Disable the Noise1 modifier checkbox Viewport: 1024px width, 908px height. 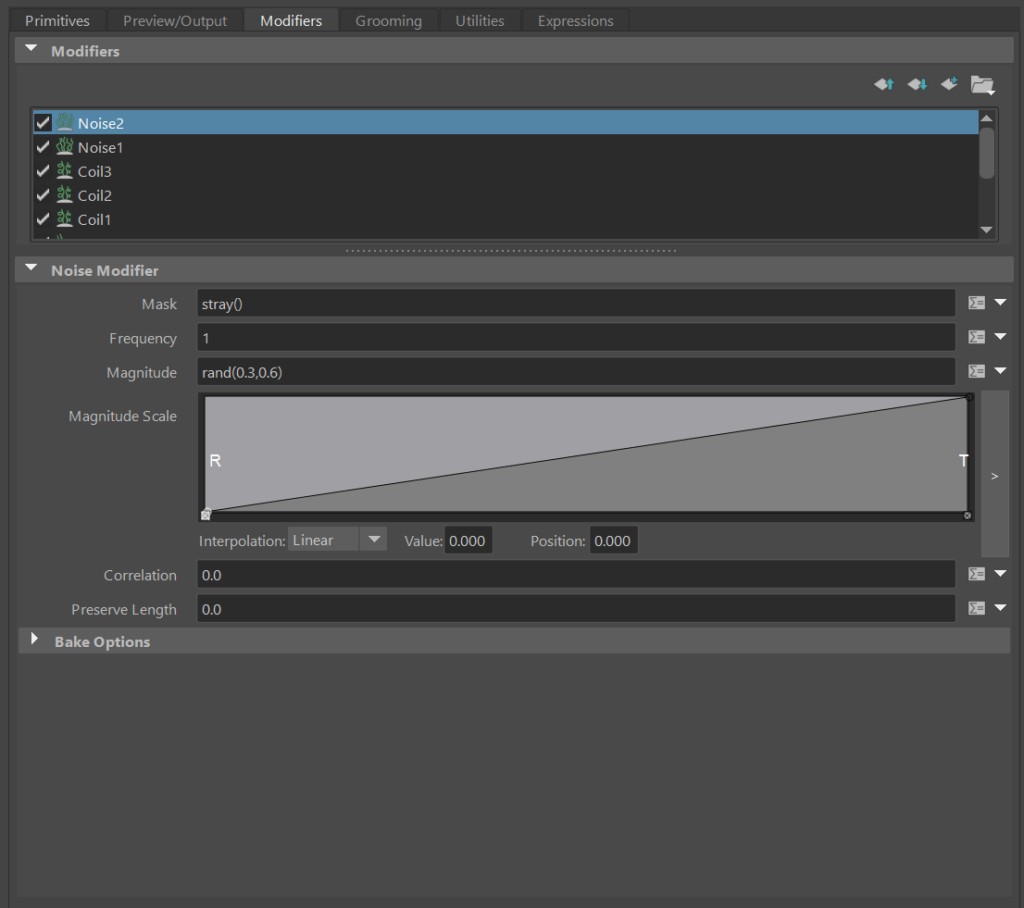click(43, 147)
